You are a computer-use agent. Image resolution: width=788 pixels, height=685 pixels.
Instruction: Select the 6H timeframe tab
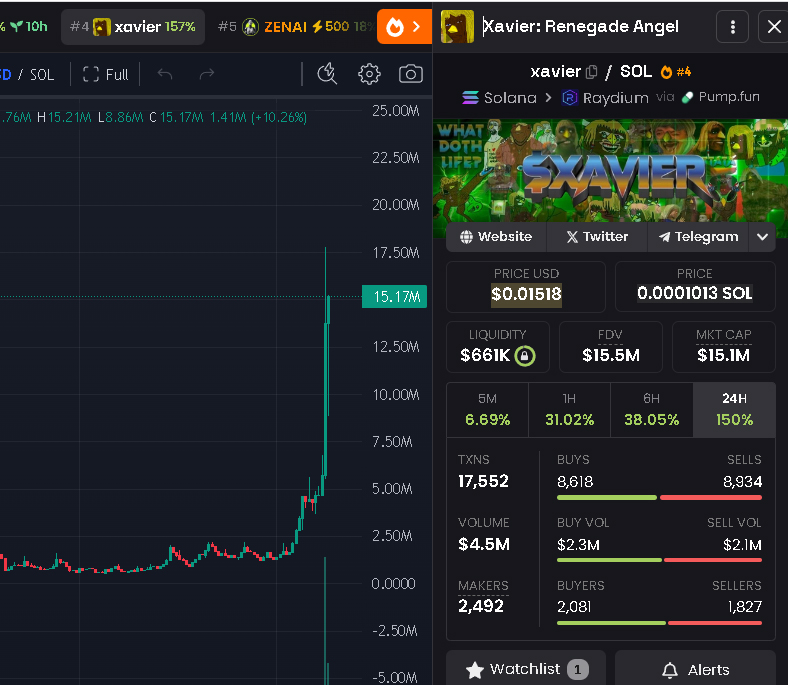[x=651, y=410]
